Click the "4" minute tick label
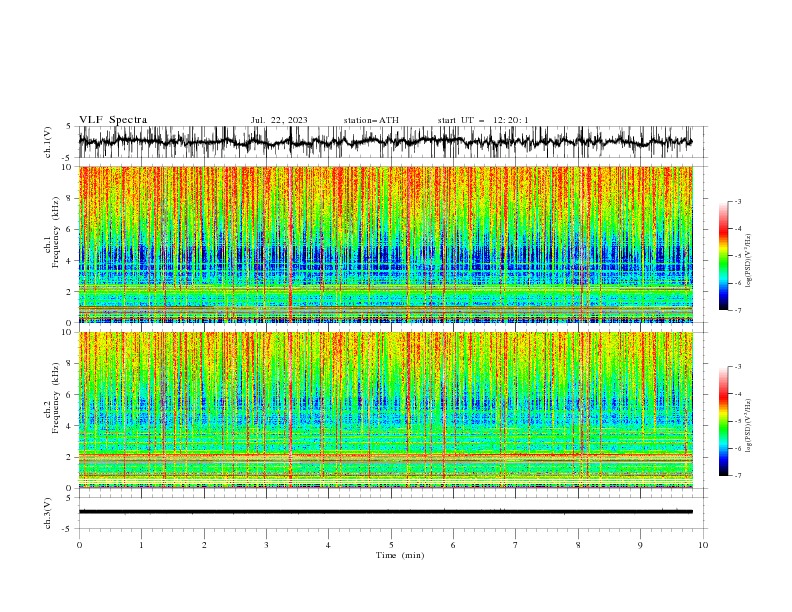 [x=328, y=545]
